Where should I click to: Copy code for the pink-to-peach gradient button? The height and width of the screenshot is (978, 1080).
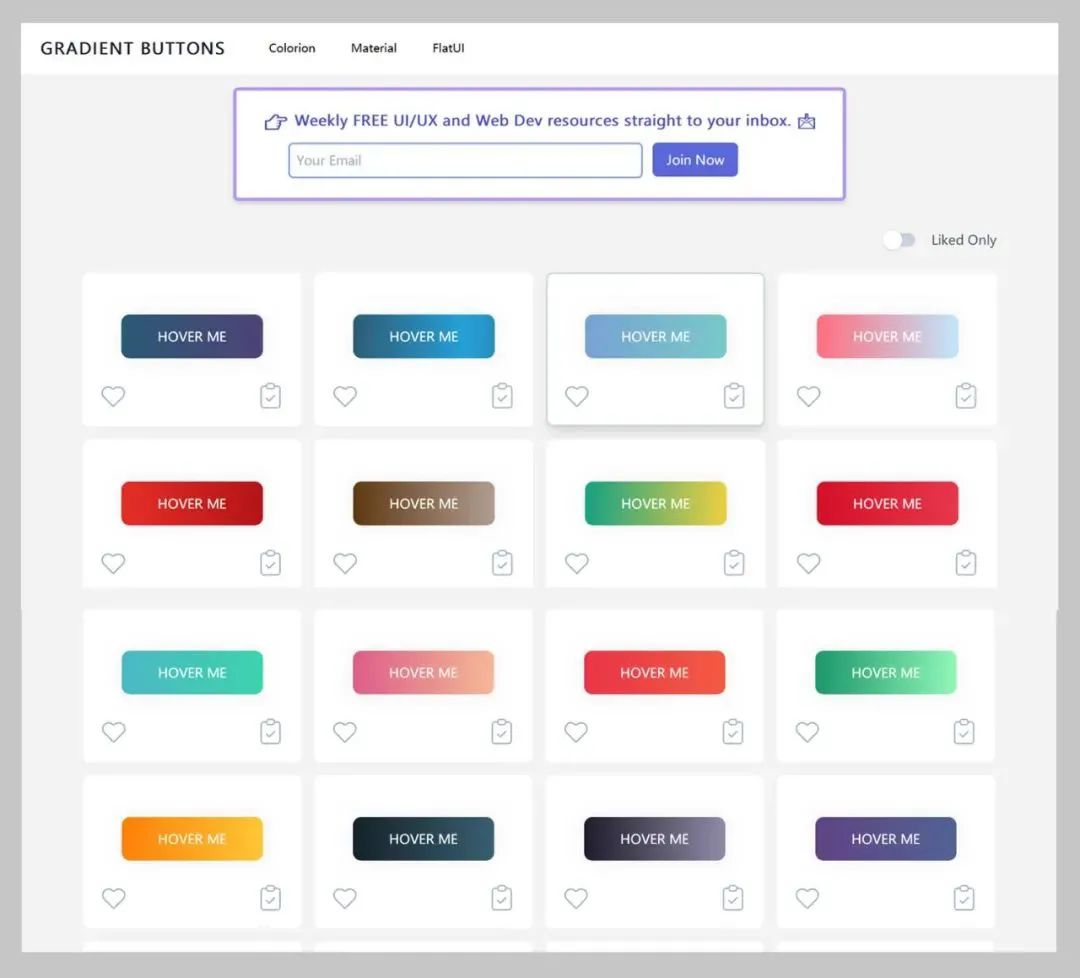coord(501,731)
